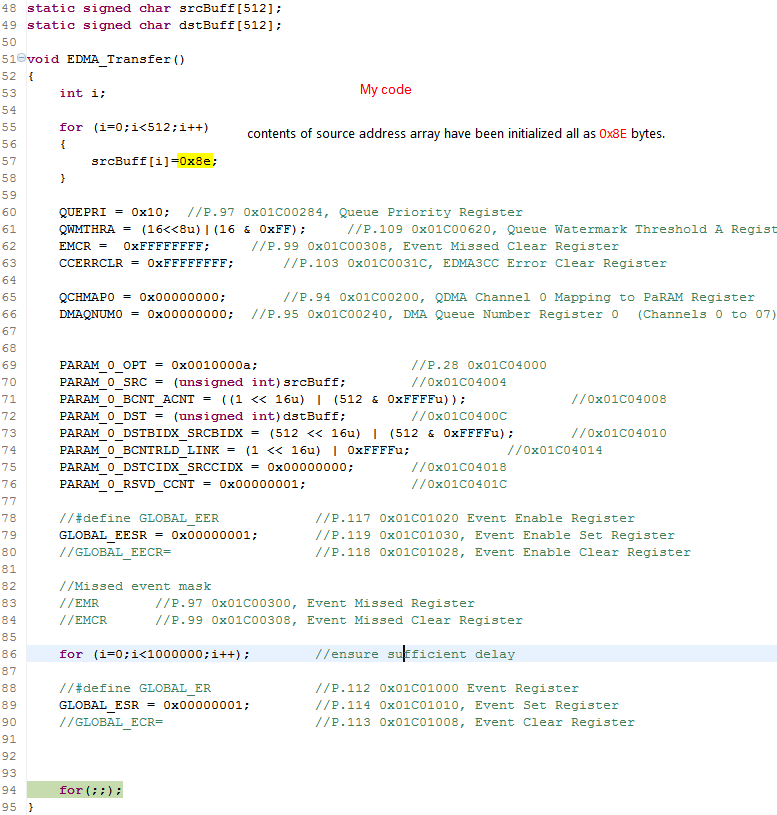
Task: Click the CCERRCLR identifier
Action: (x=91, y=263)
